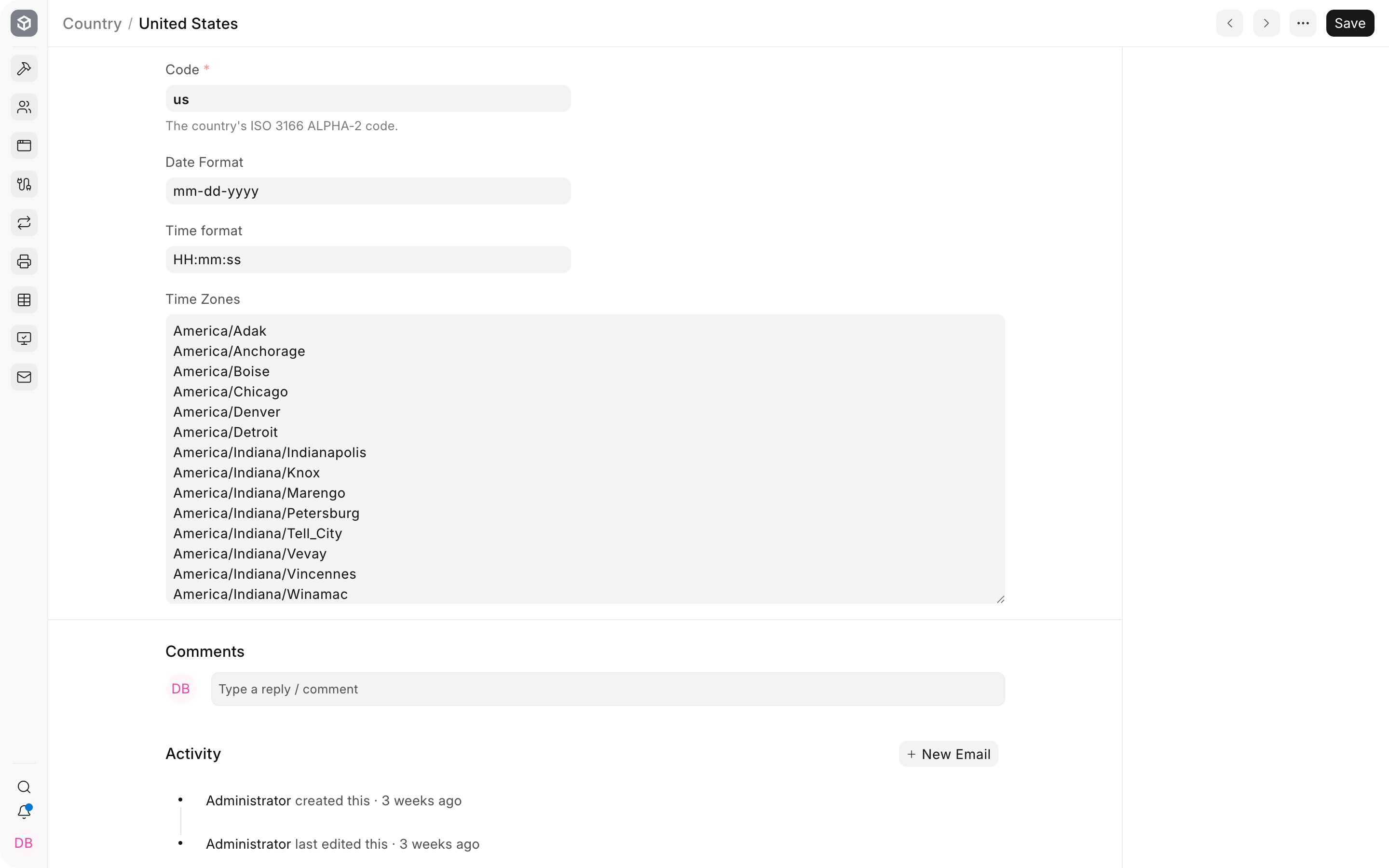Click into the Date Format field
Screen dimensions: 1389x868
point(368,191)
